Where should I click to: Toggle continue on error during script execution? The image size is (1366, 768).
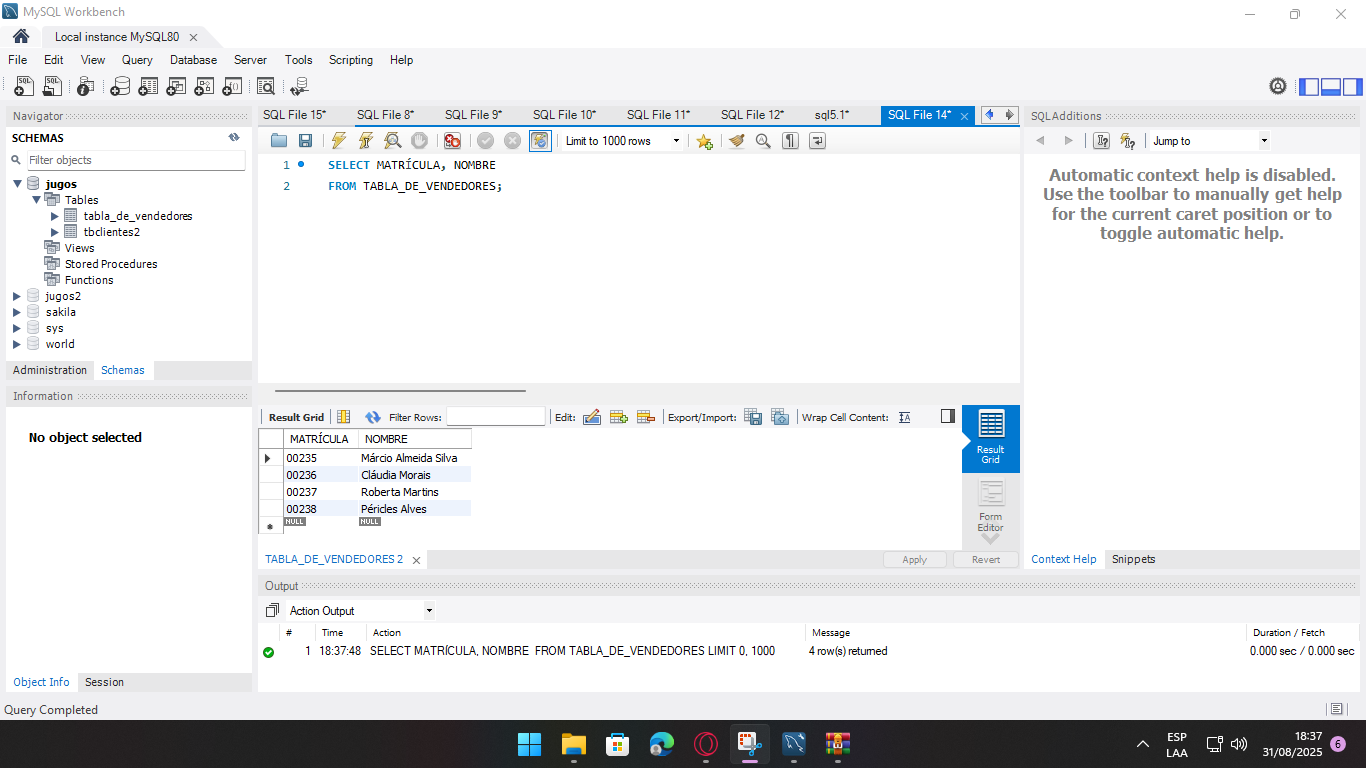pos(452,141)
